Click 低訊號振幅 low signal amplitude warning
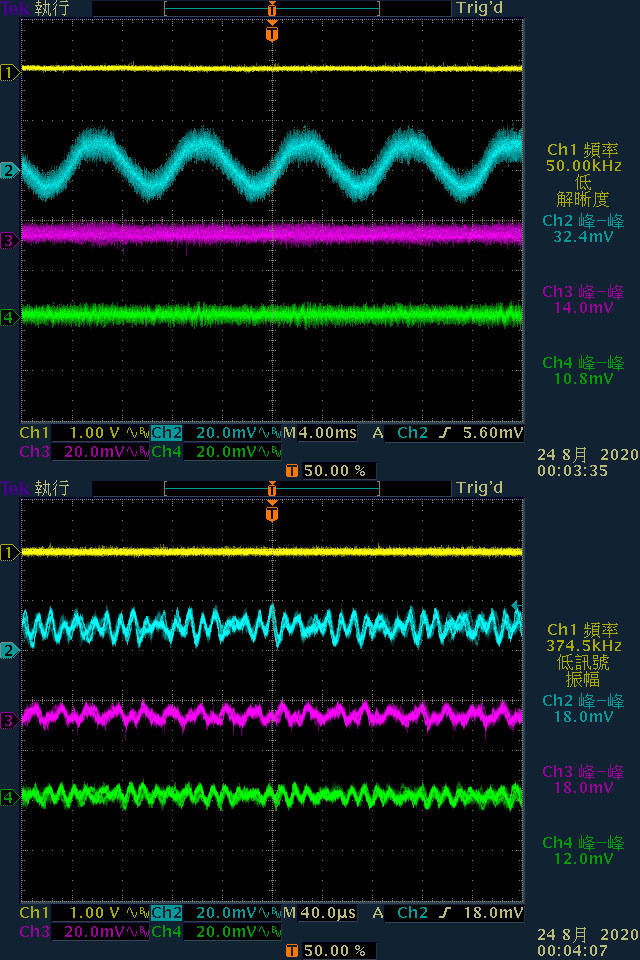Viewport: 640px width, 960px height. pos(583,670)
